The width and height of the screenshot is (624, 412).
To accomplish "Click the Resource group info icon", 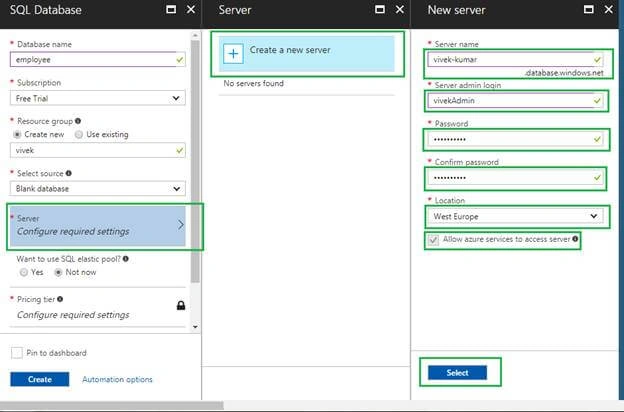I will click(x=78, y=121).
